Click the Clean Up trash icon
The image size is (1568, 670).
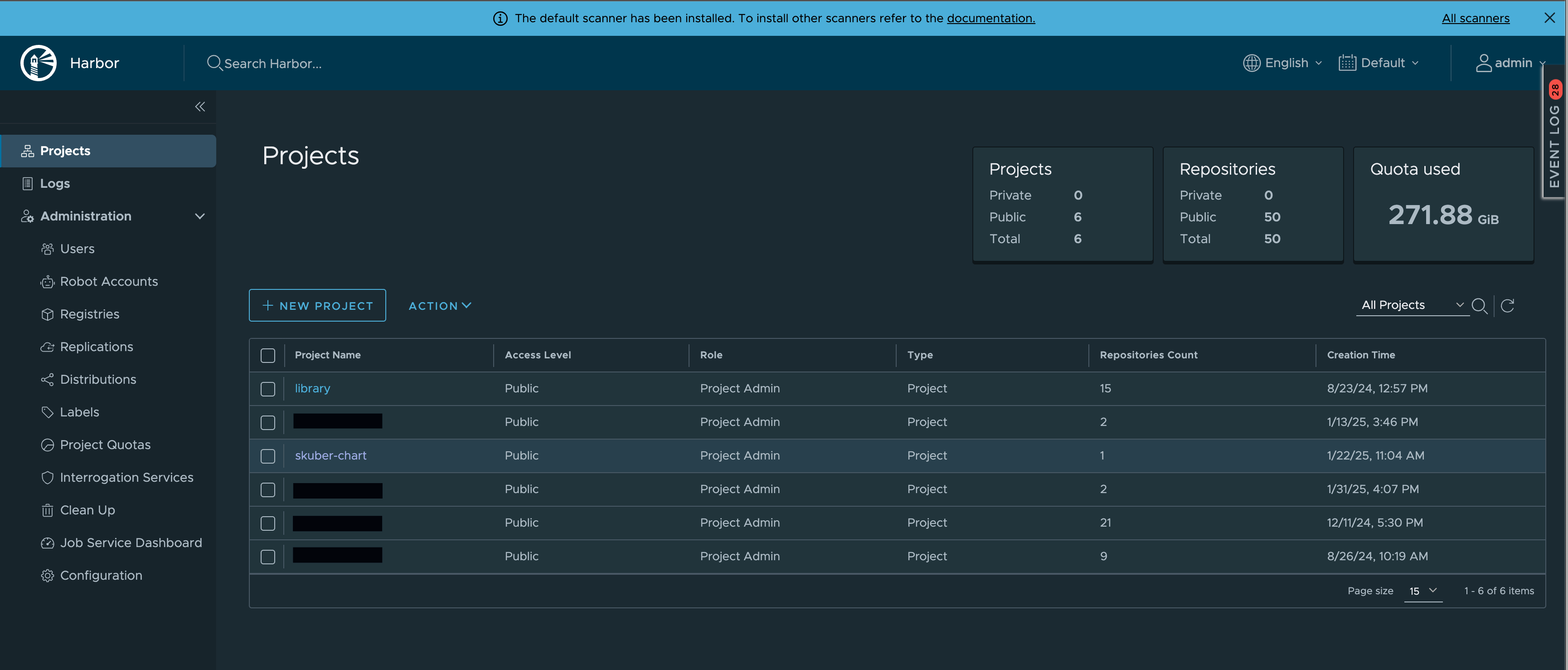click(48, 510)
